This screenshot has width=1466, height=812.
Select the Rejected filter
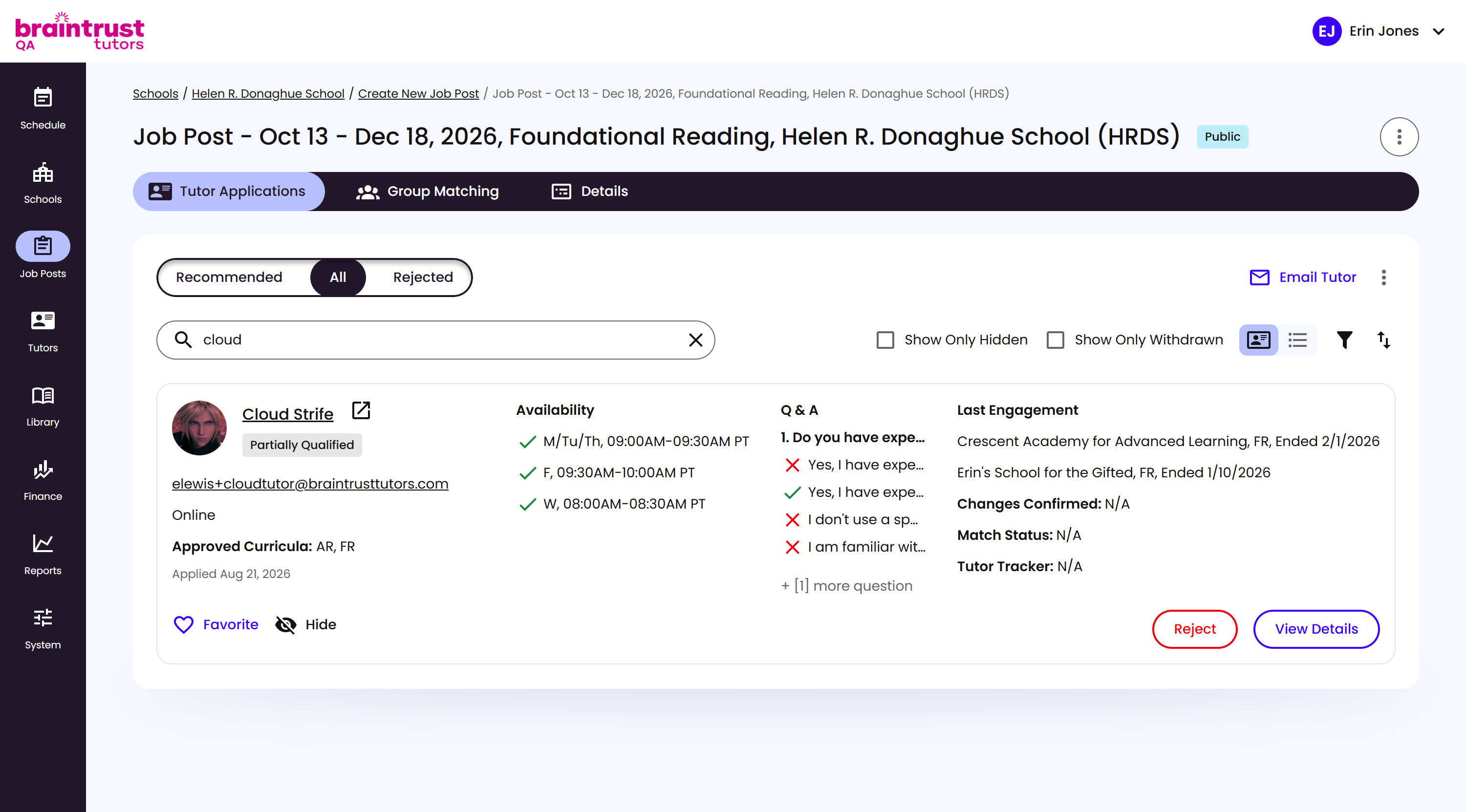pyautogui.click(x=423, y=277)
